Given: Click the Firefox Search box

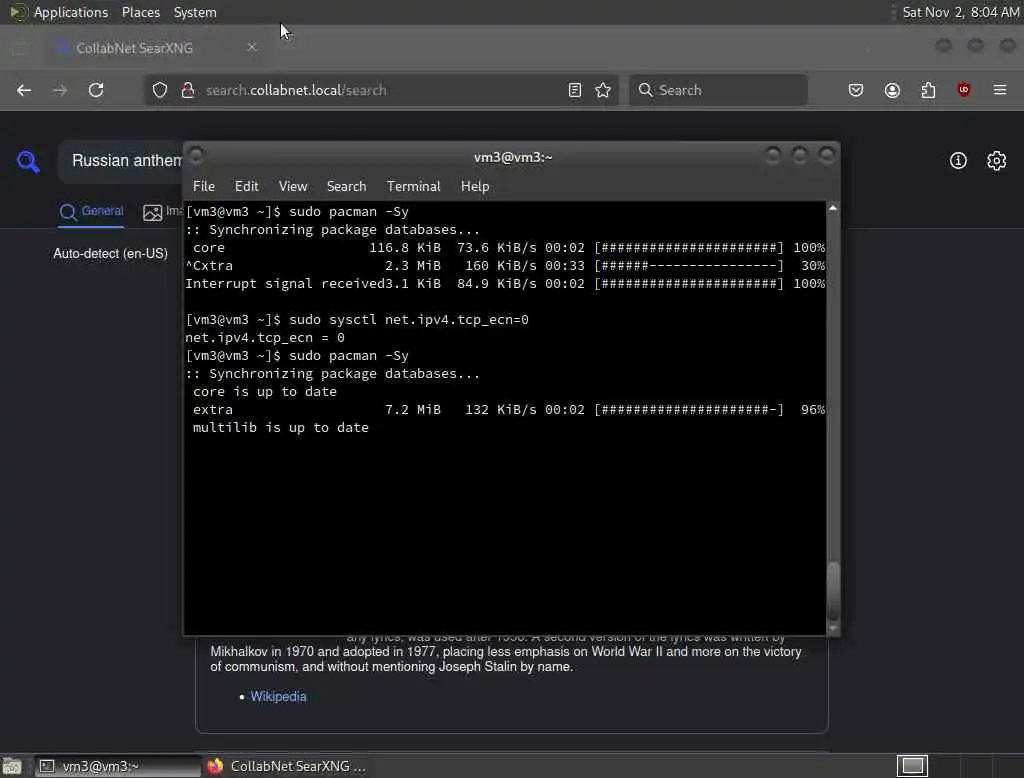Looking at the screenshot, I should click(x=718, y=90).
